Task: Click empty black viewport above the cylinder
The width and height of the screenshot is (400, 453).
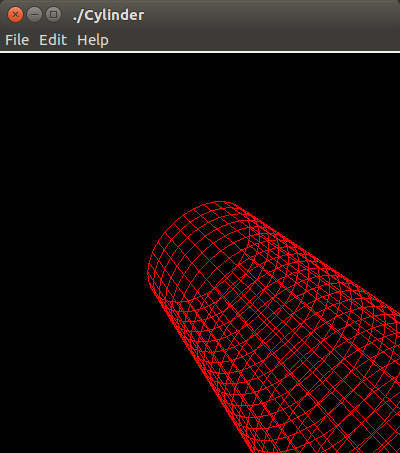Action: pos(200,127)
